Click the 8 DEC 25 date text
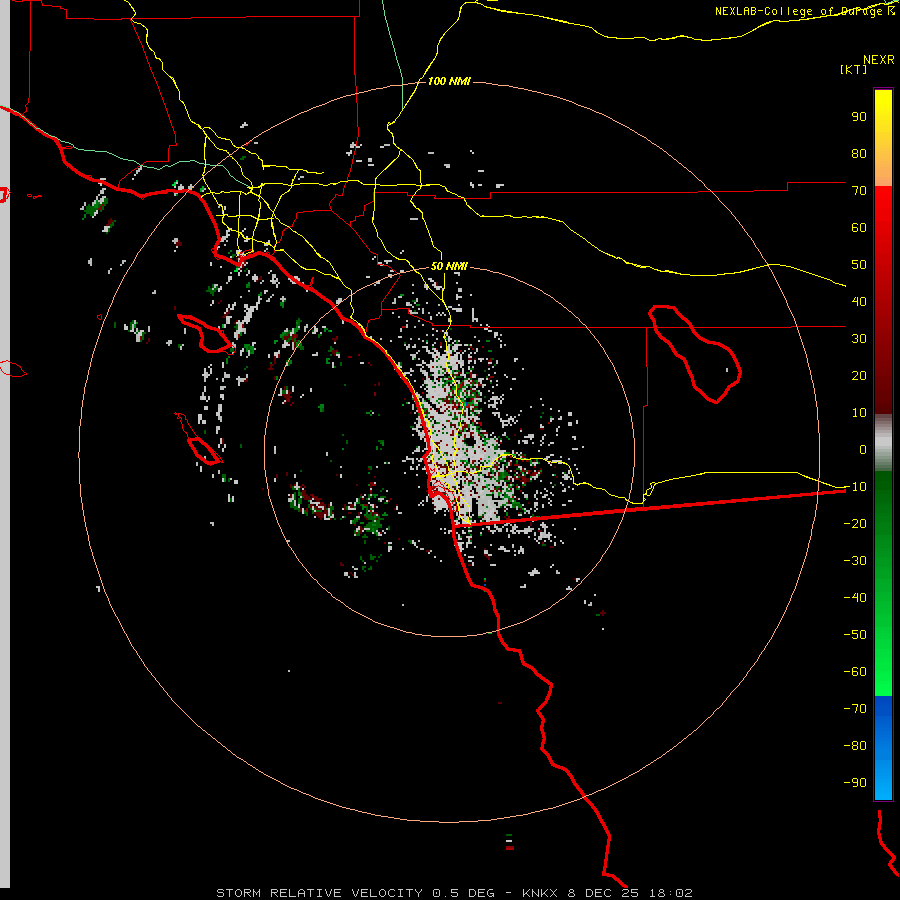 point(603,893)
